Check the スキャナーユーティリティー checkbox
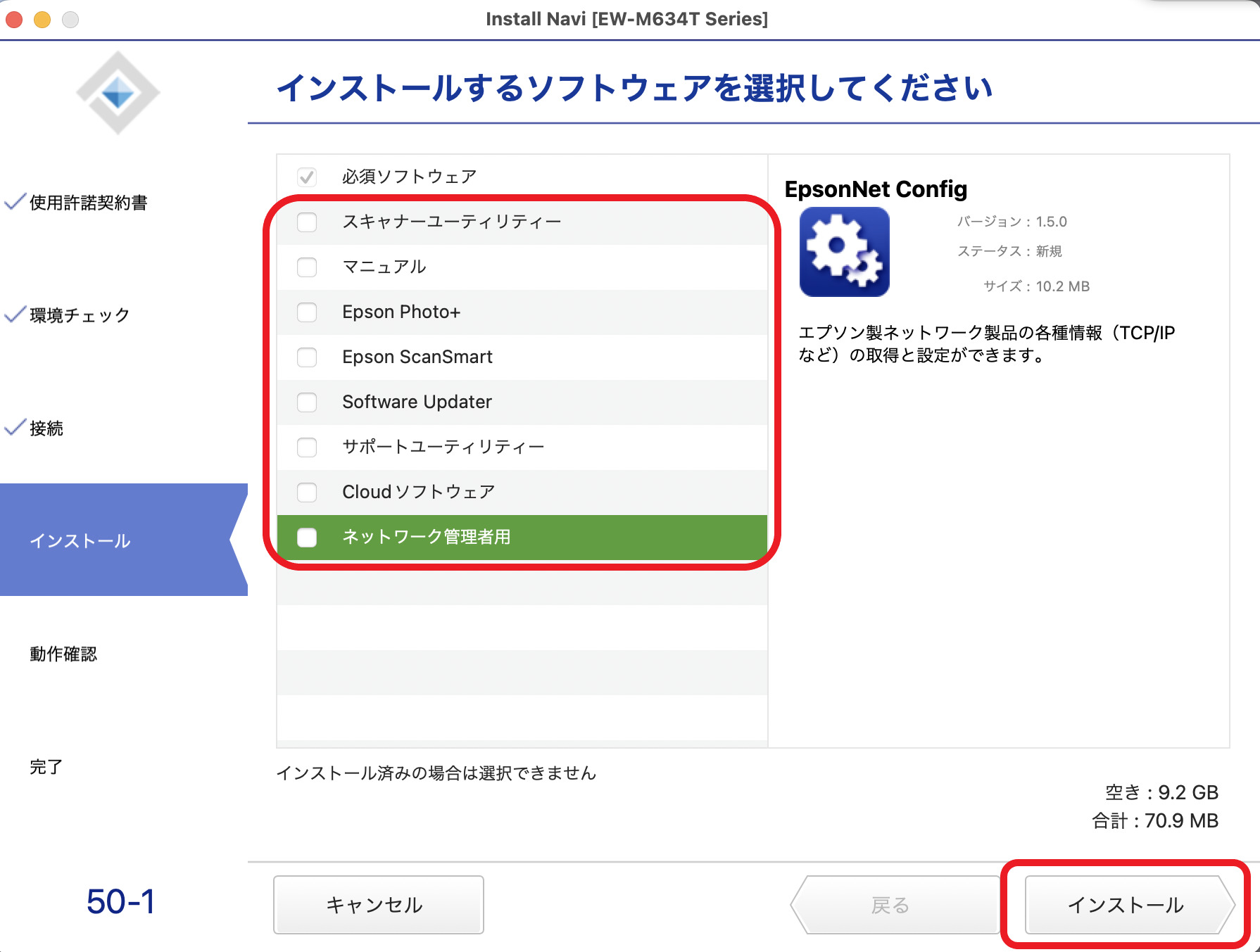Viewport: 1260px width, 952px height. click(x=307, y=222)
